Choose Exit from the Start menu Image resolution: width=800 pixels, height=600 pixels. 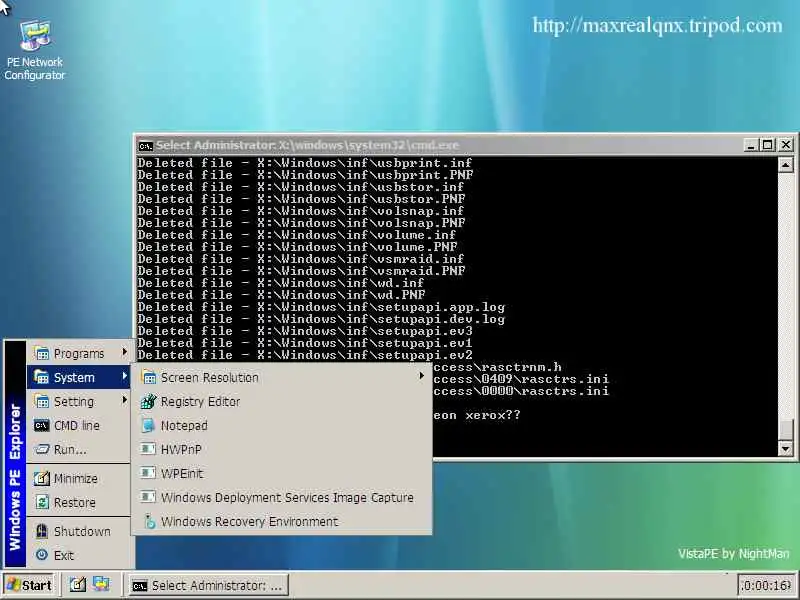80,555
